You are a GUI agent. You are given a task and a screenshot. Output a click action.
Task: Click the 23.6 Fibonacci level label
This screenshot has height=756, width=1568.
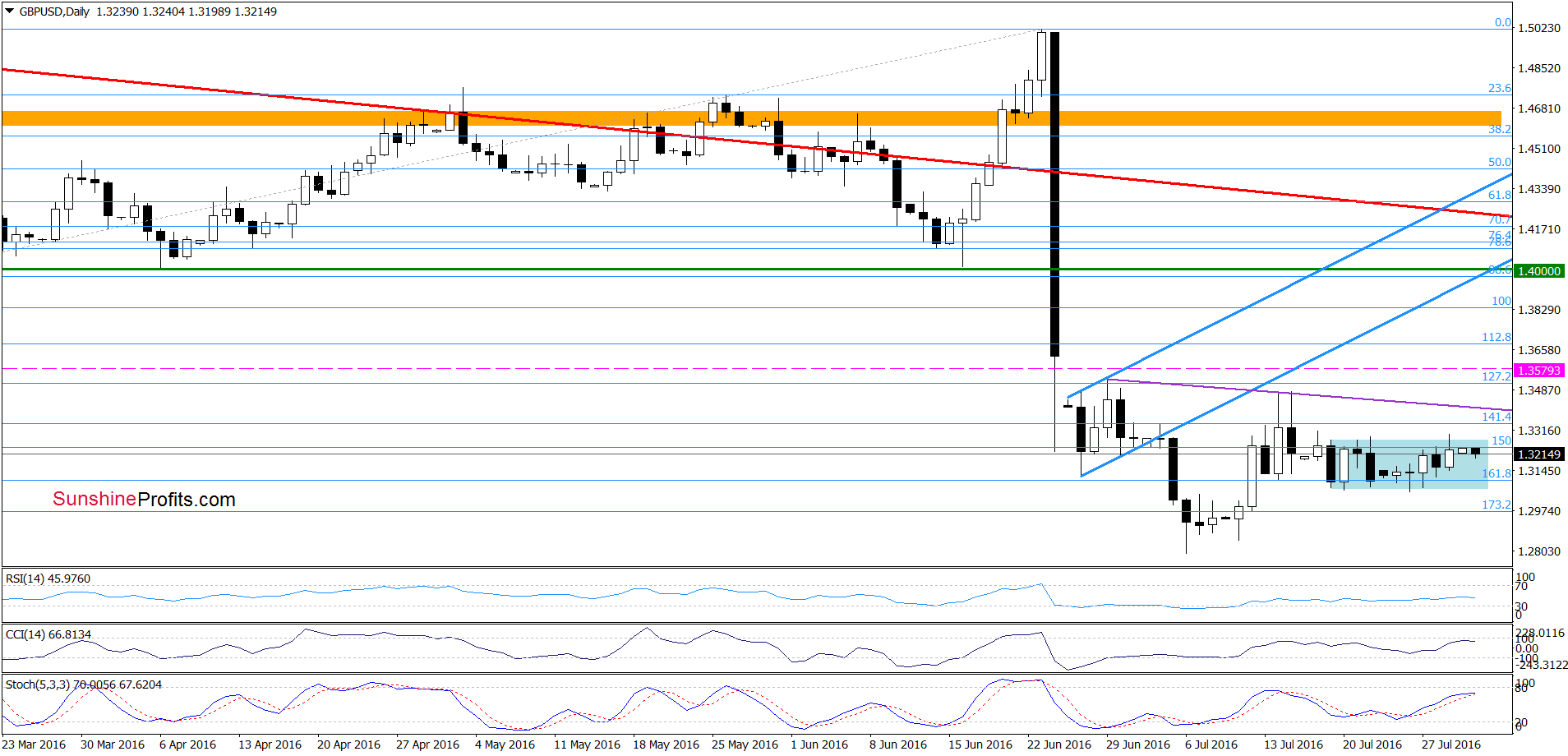click(1500, 88)
